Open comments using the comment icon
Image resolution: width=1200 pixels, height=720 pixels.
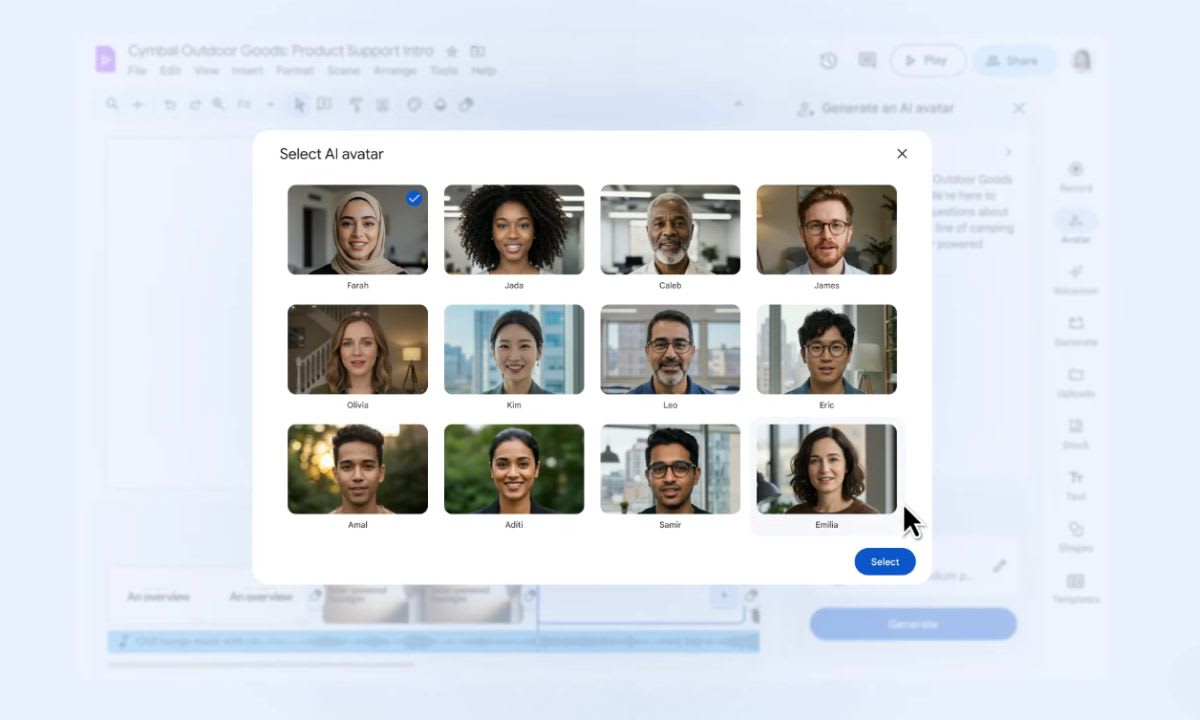(x=866, y=60)
